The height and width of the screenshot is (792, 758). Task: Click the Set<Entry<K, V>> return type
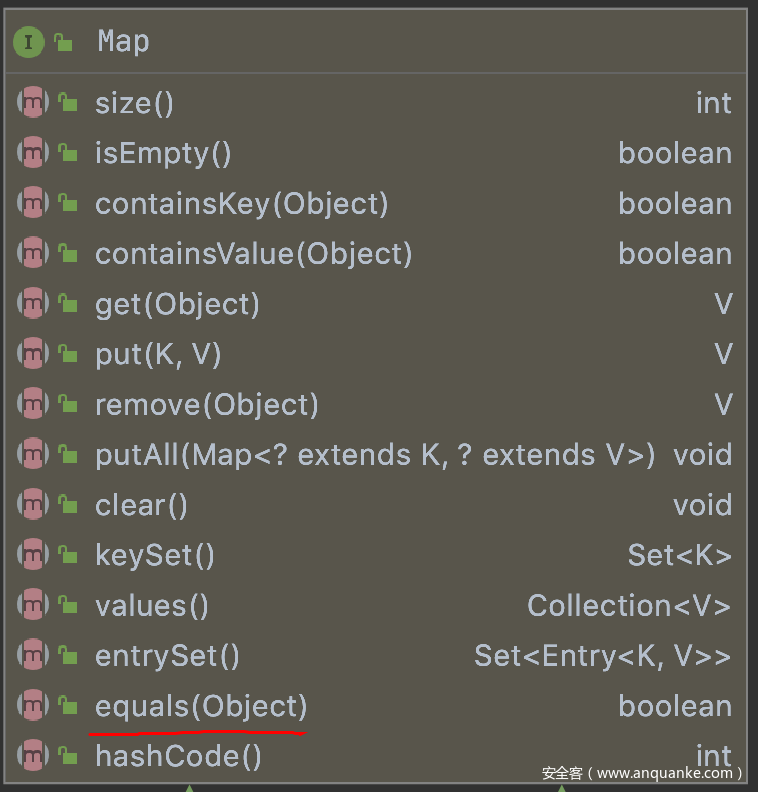point(603,656)
